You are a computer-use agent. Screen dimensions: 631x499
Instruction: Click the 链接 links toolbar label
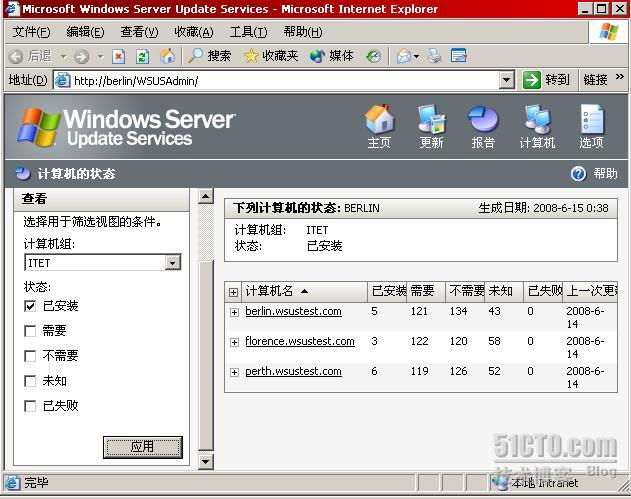coord(595,80)
